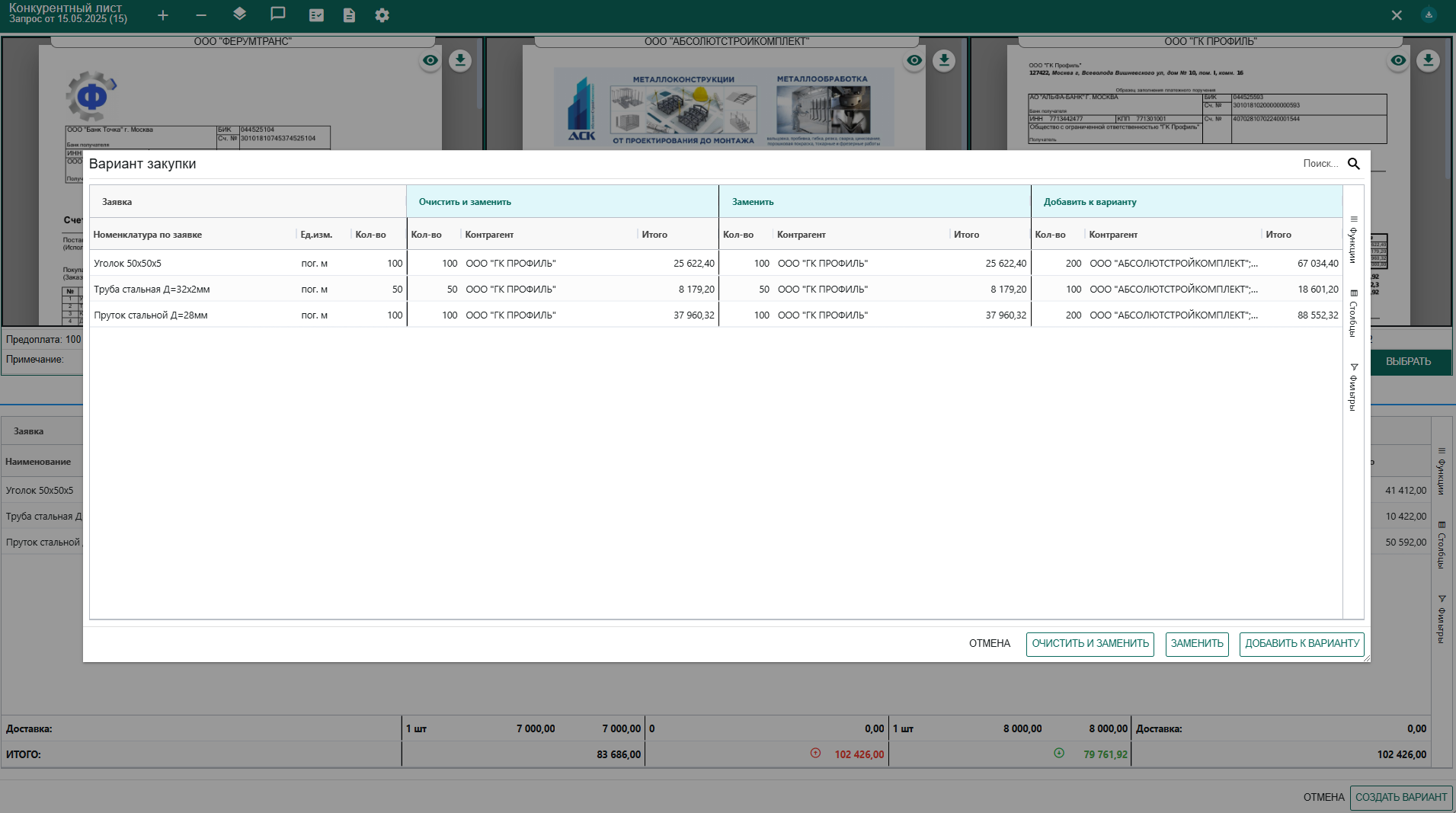Click the red circled icon beside 102 426,00
The height and width of the screenshot is (813, 1456).
pyautogui.click(x=815, y=753)
